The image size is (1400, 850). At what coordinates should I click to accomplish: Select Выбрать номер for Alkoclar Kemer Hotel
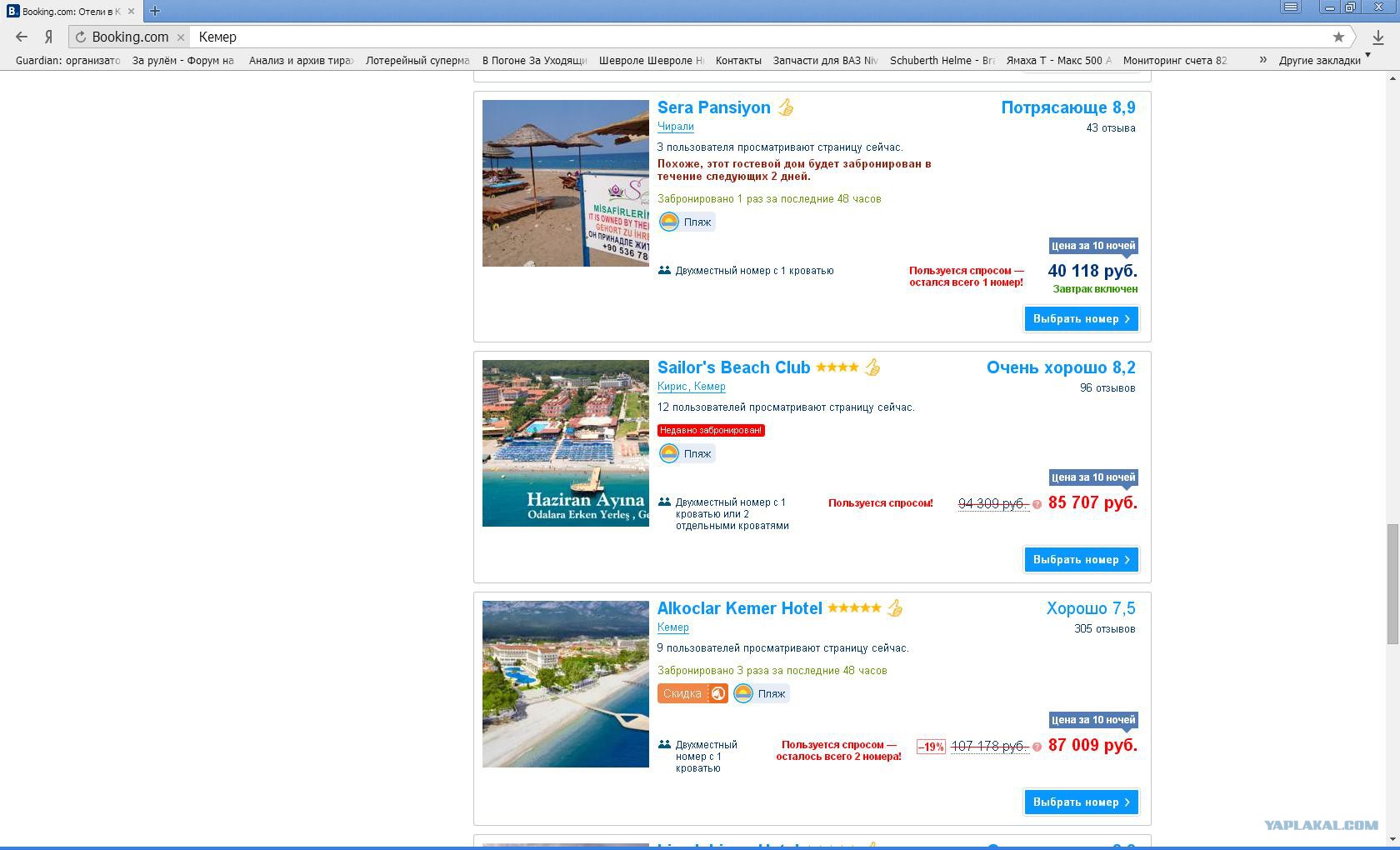coord(1081,802)
